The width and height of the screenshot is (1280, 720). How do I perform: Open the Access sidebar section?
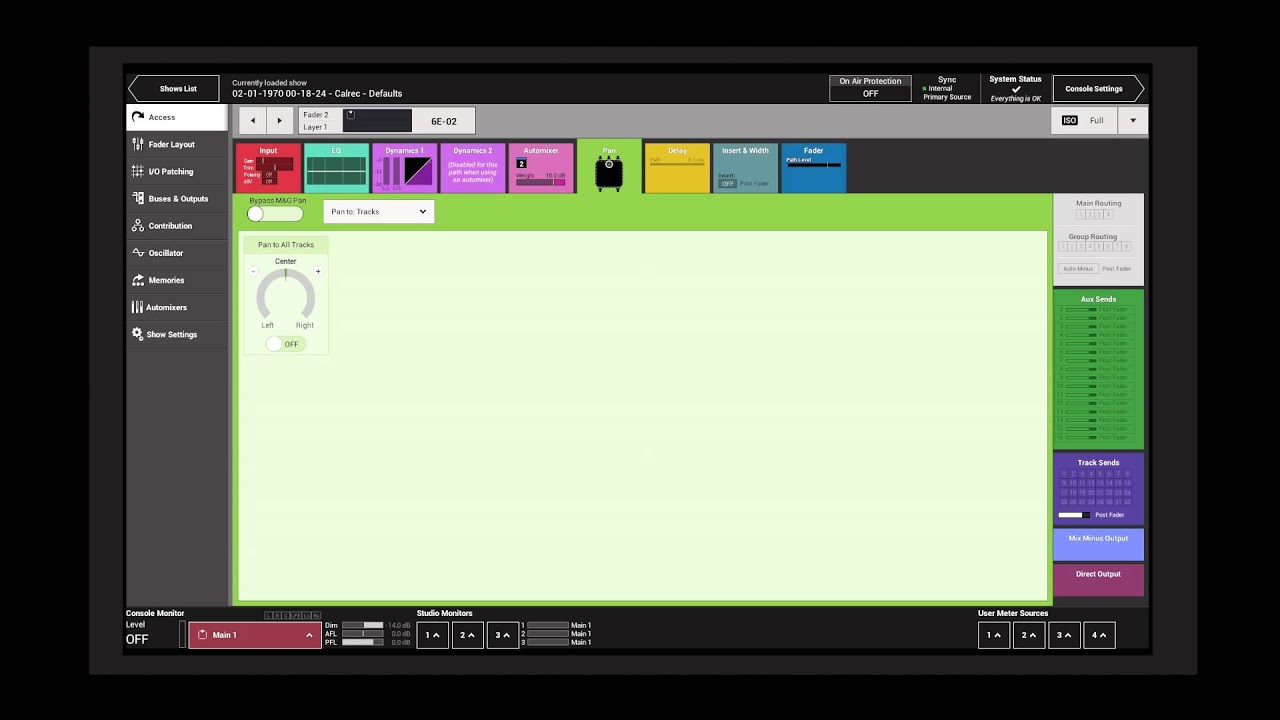[x=177, y=117]
